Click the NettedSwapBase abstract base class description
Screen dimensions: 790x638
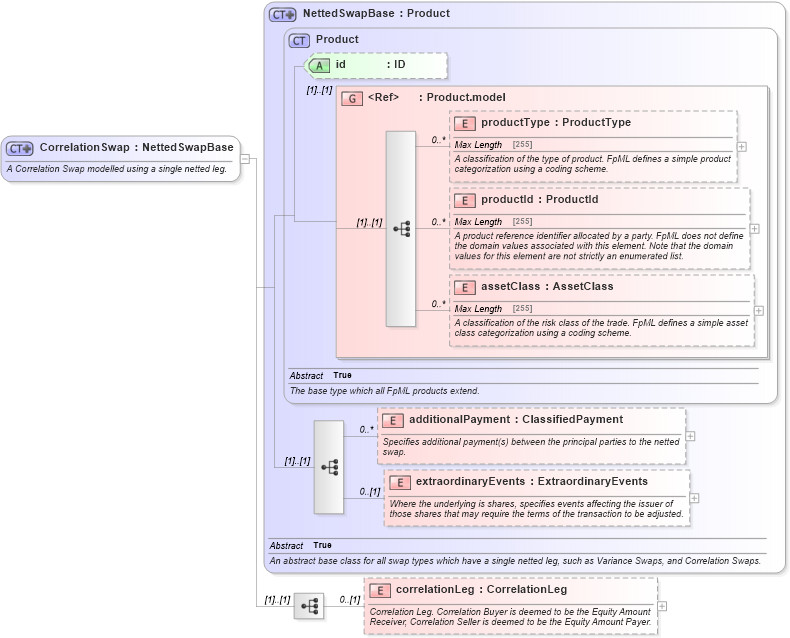[515, 561]
